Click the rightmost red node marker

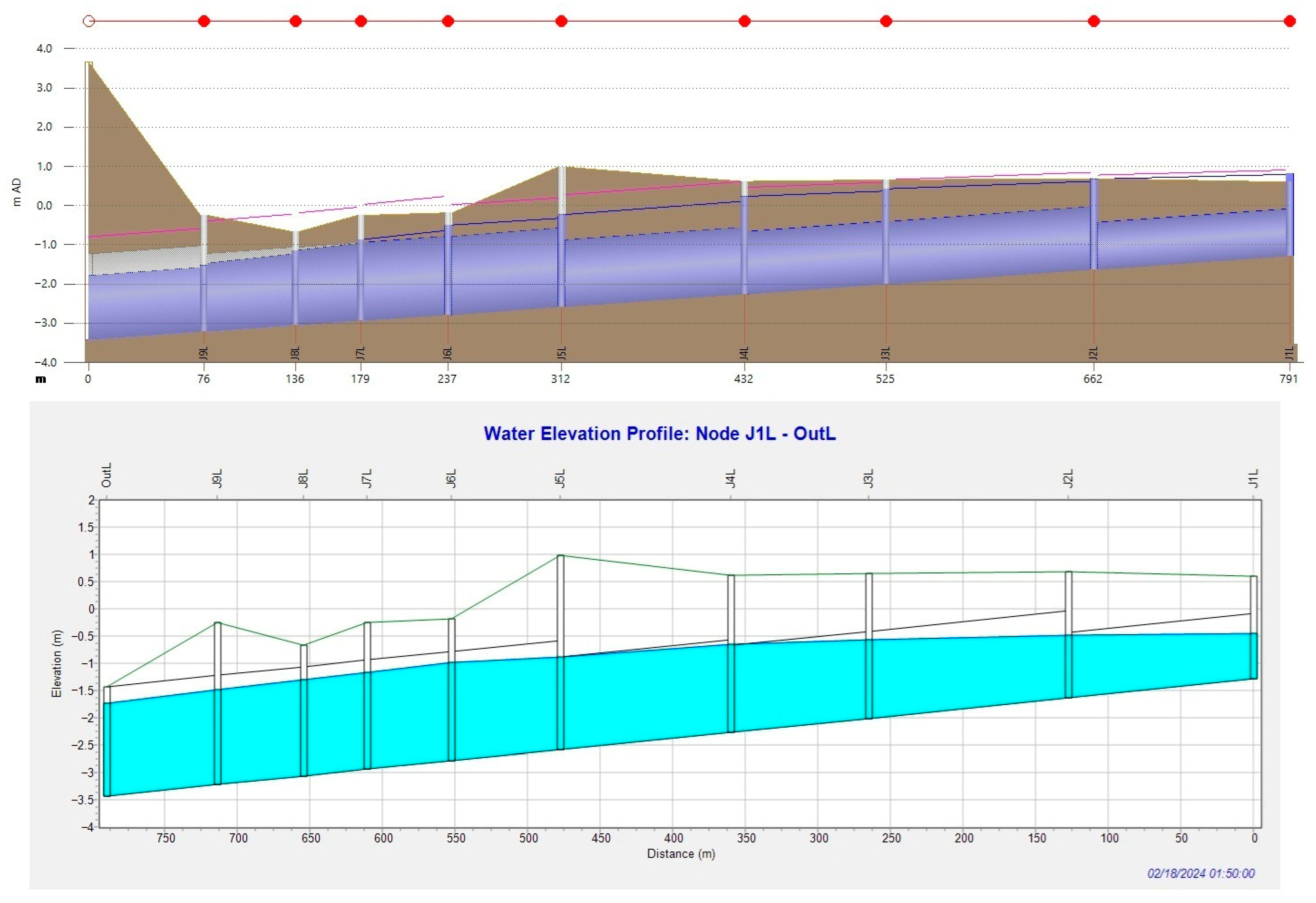(x=1290, y=22)
